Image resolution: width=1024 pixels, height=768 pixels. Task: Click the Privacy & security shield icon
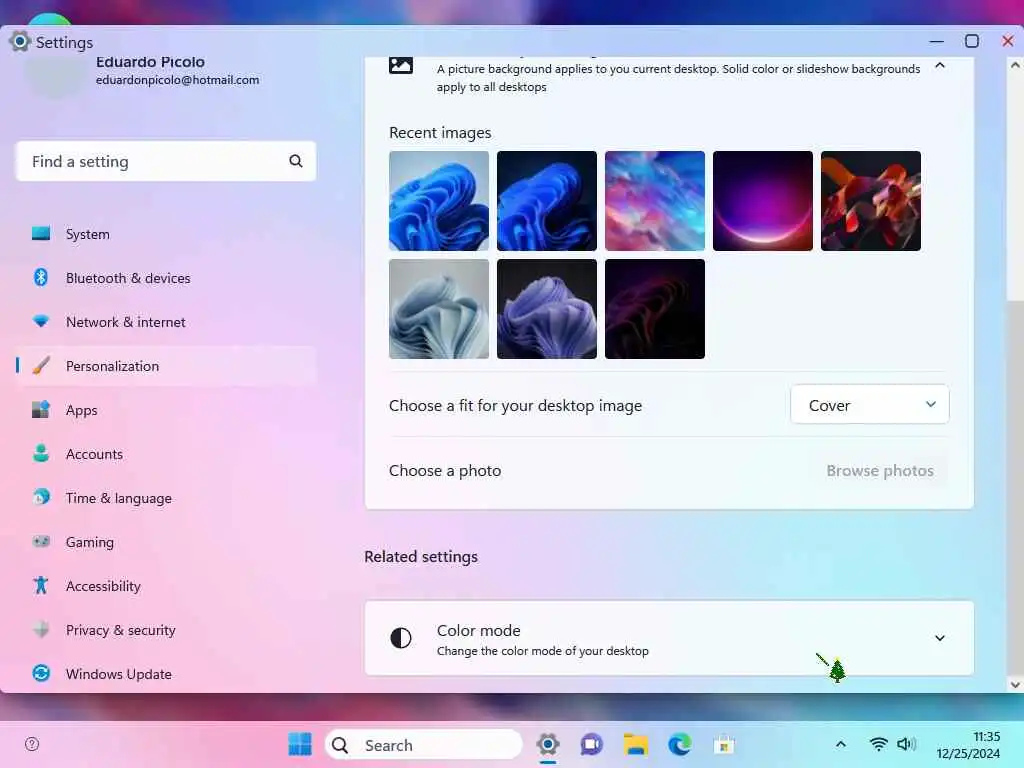tap(40, 630)
